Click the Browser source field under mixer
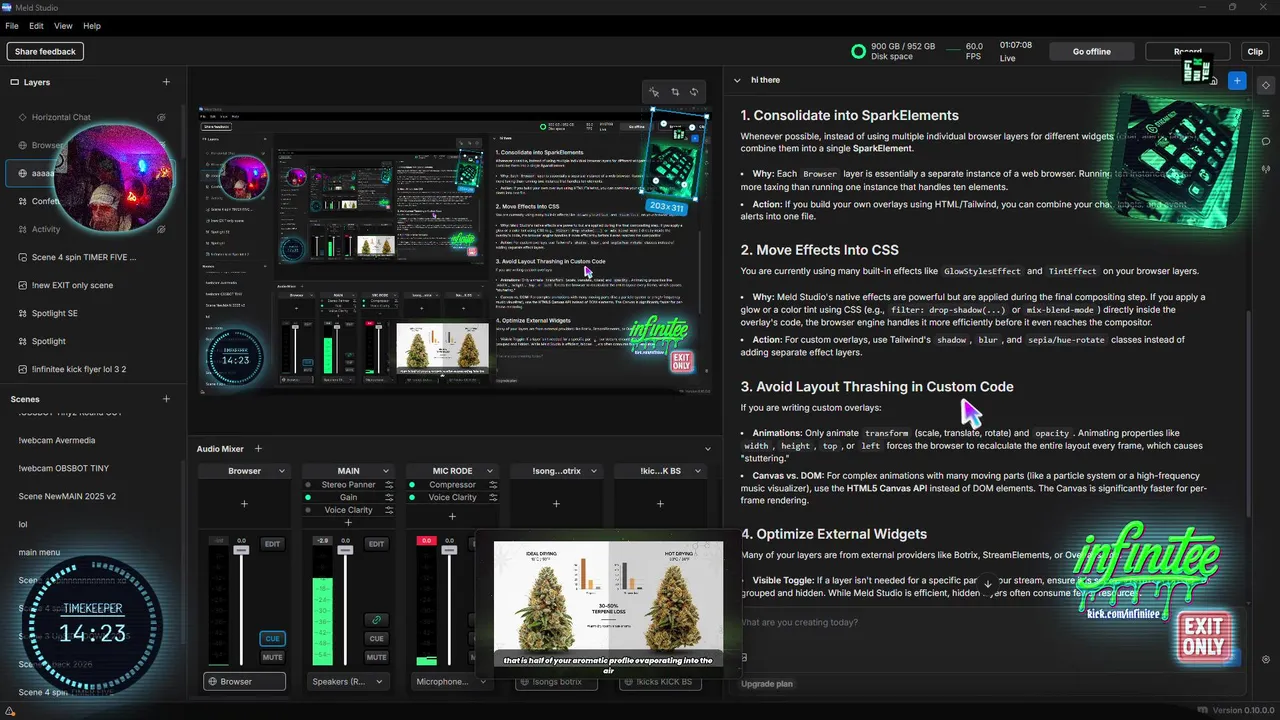The height and width of the screenshot is (720, 1280). coord(244,681)
